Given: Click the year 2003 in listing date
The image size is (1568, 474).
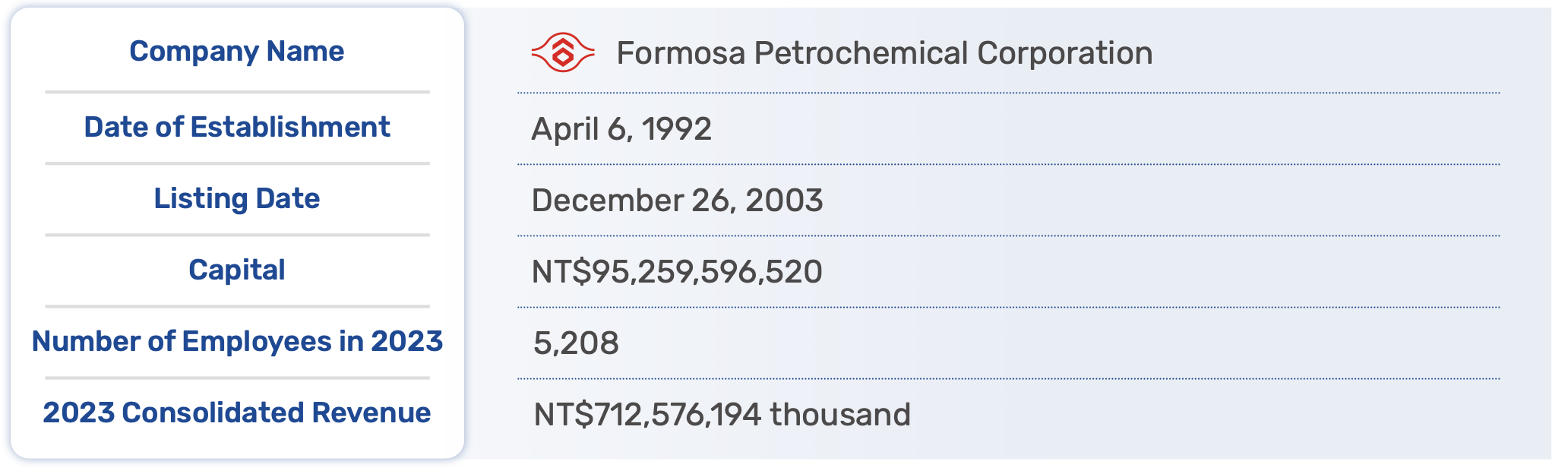Looking at the screenshot, I should [x=784, y=201].
